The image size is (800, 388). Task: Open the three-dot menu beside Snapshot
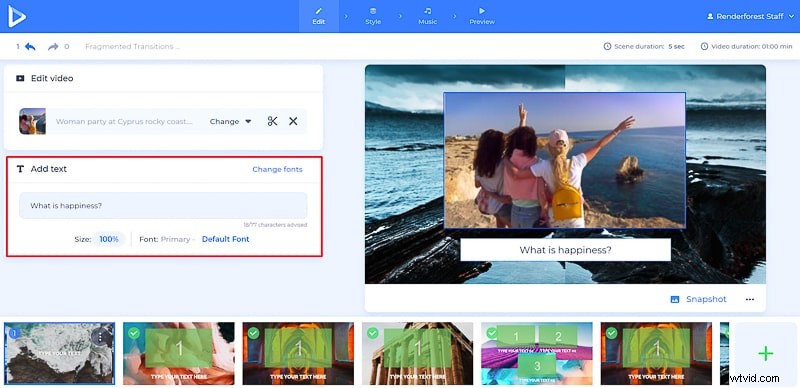click(749, 300)
